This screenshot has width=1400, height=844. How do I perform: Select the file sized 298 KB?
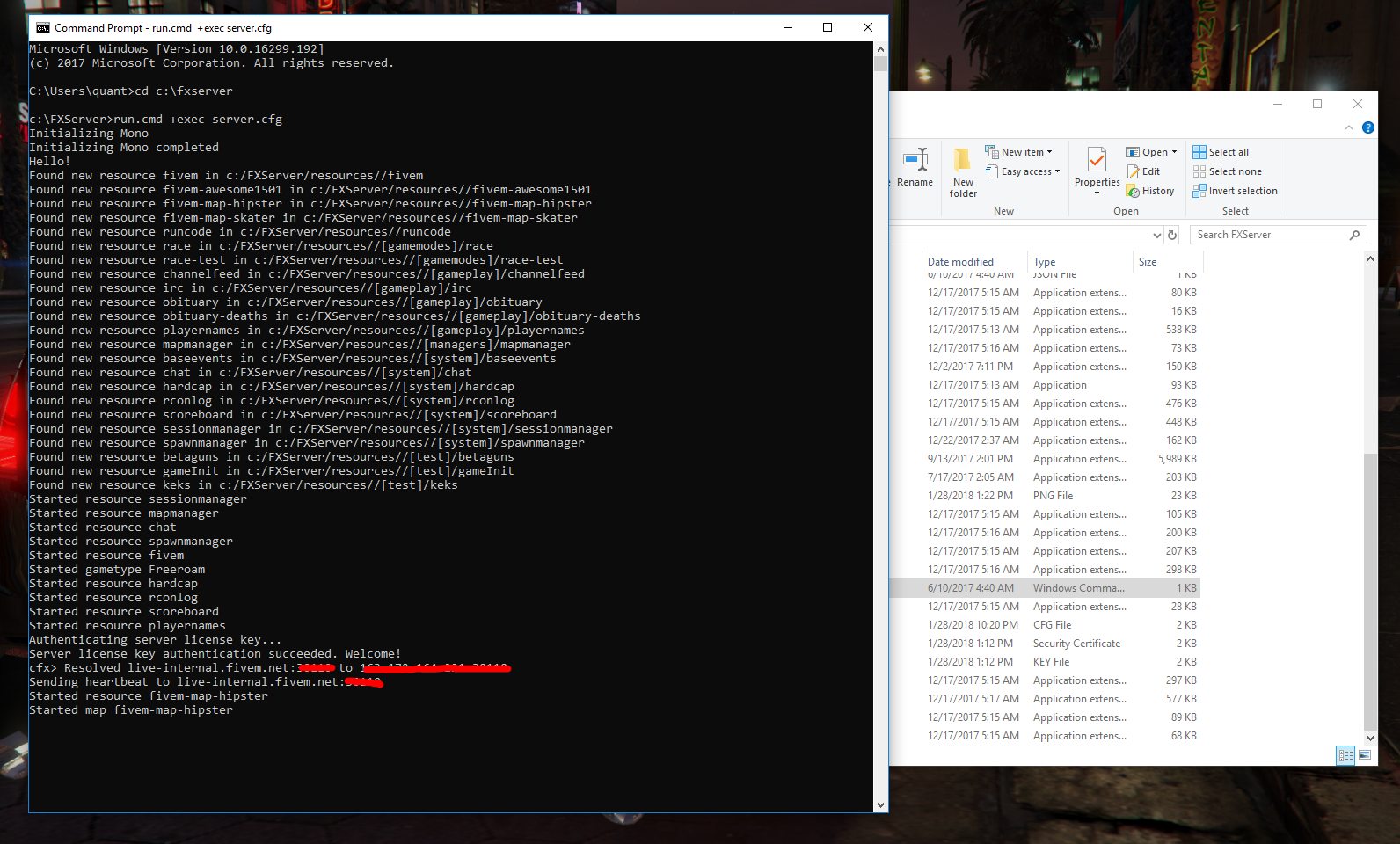pyautogui.click(x=1046, y=570)
